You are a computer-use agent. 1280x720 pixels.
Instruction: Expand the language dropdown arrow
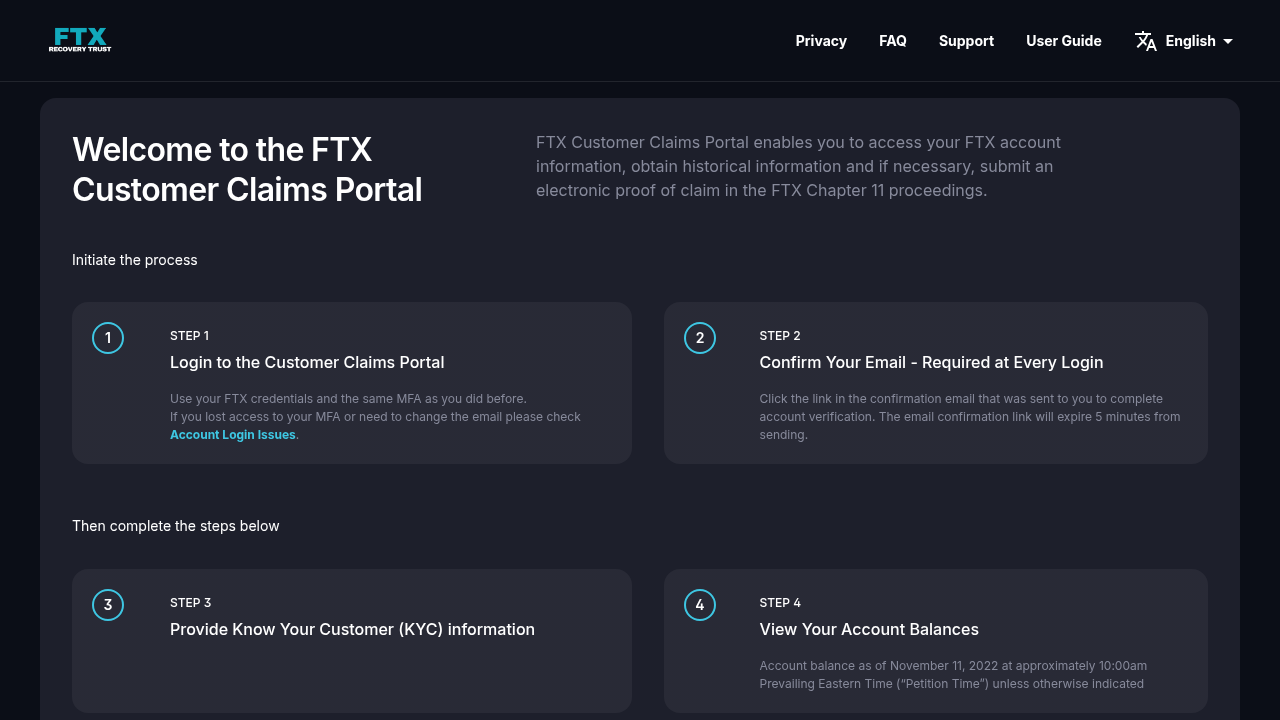[x=1228, y=41]
